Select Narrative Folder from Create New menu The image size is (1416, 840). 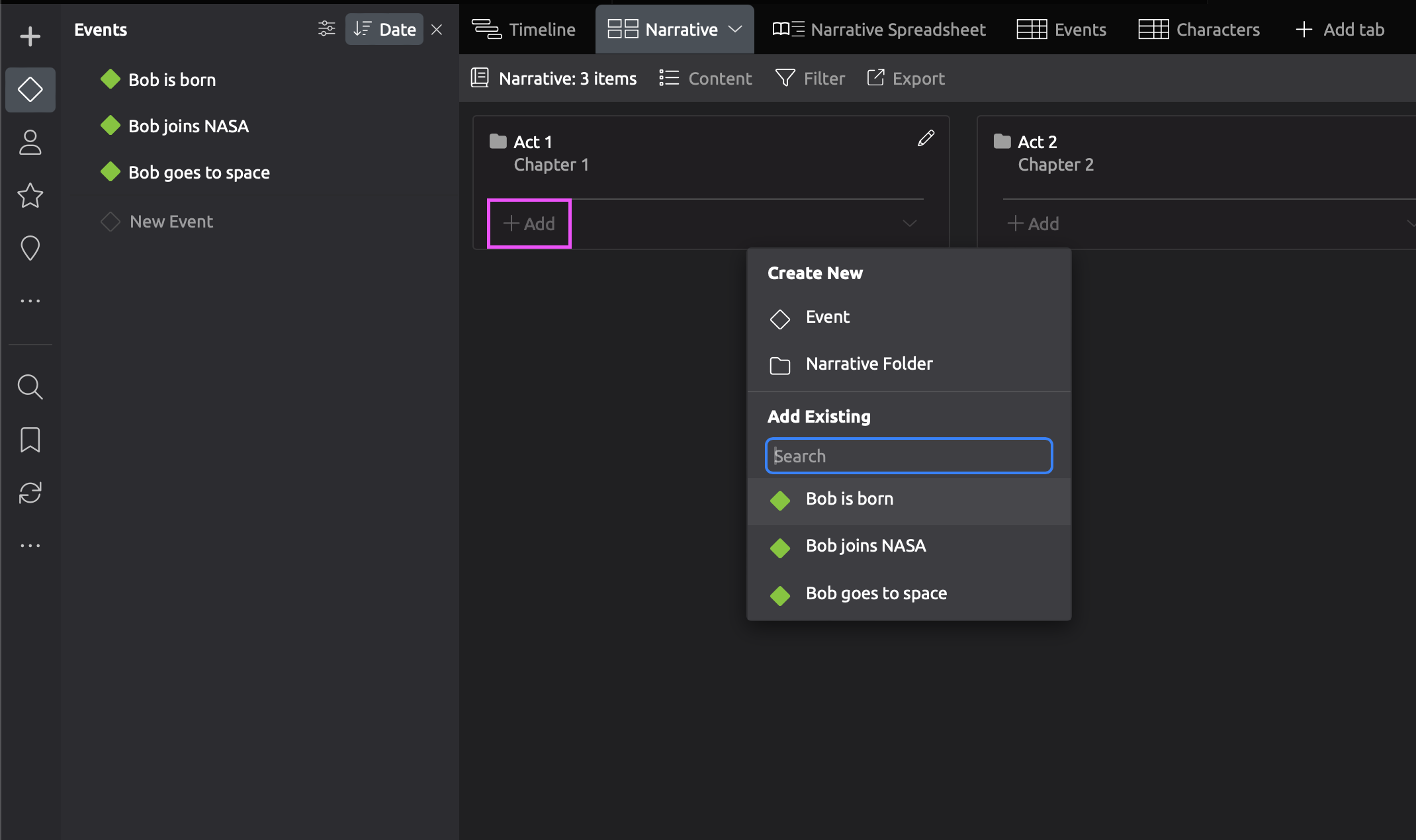tap(869, 364)
